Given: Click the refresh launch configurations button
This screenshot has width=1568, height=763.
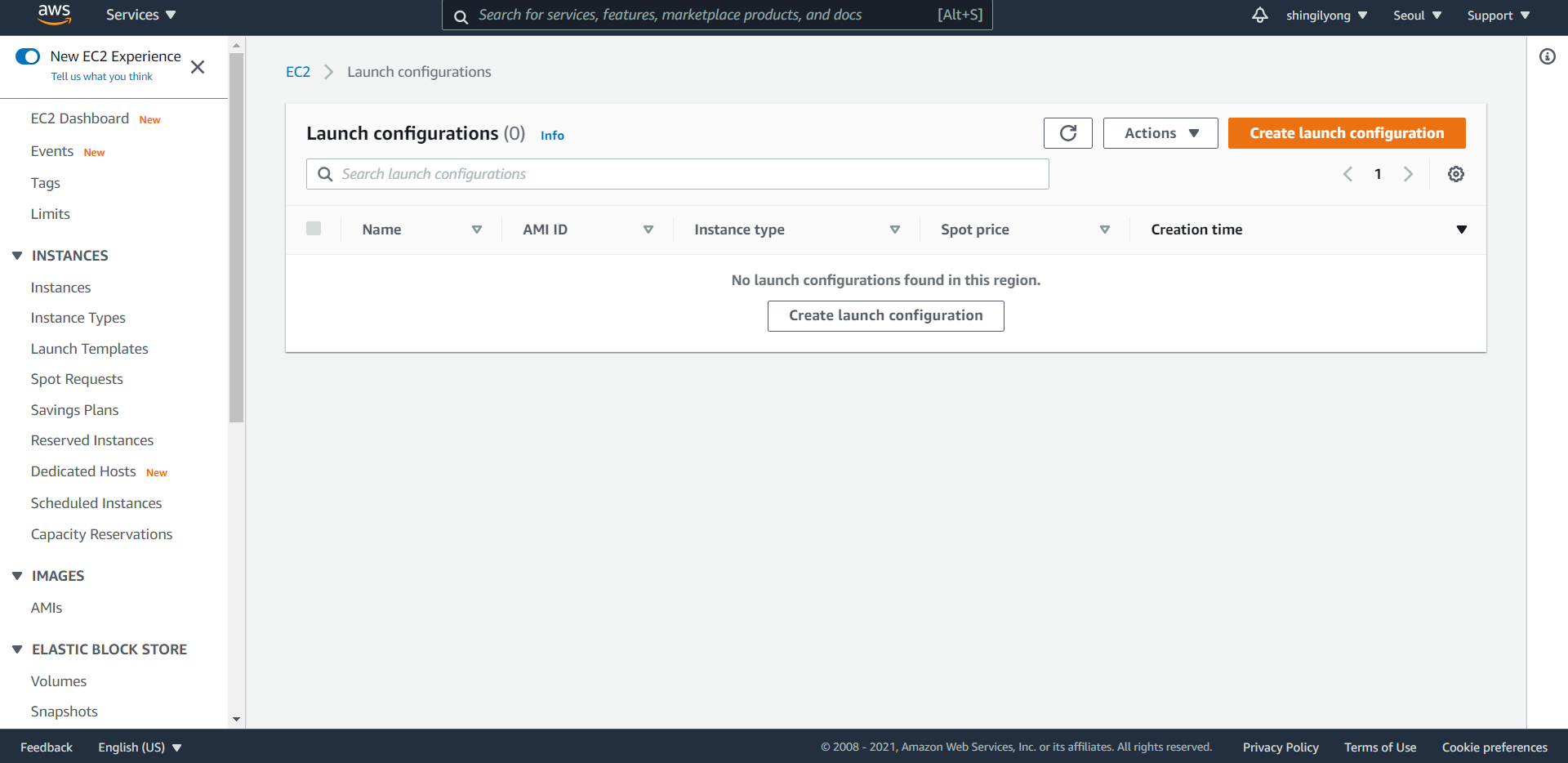Looking at the screenshot, I should pos(1068,133).
